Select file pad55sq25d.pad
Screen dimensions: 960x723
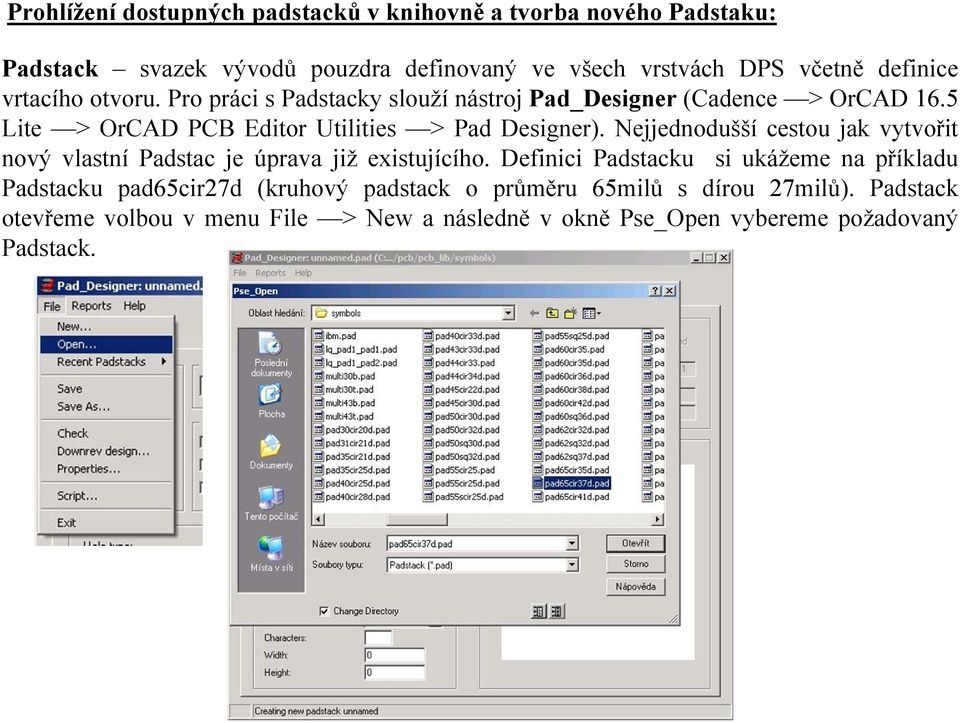click(571, 335)
